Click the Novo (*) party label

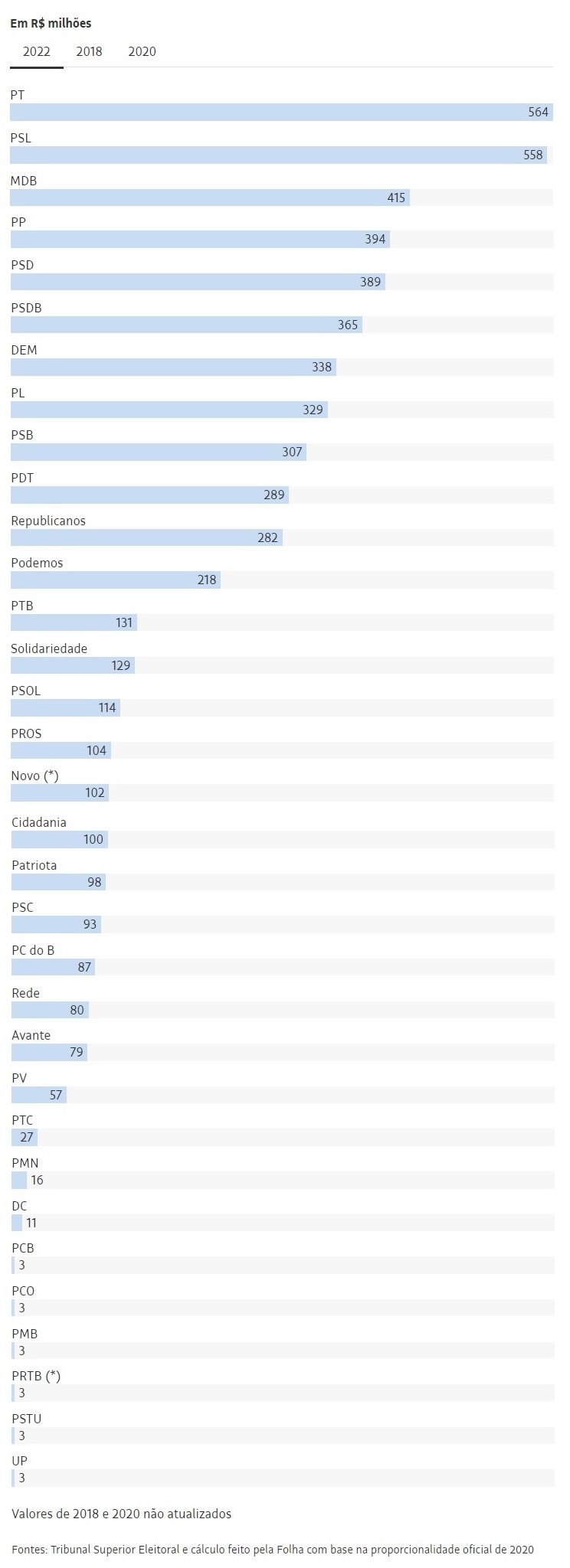tap(34, 776)
